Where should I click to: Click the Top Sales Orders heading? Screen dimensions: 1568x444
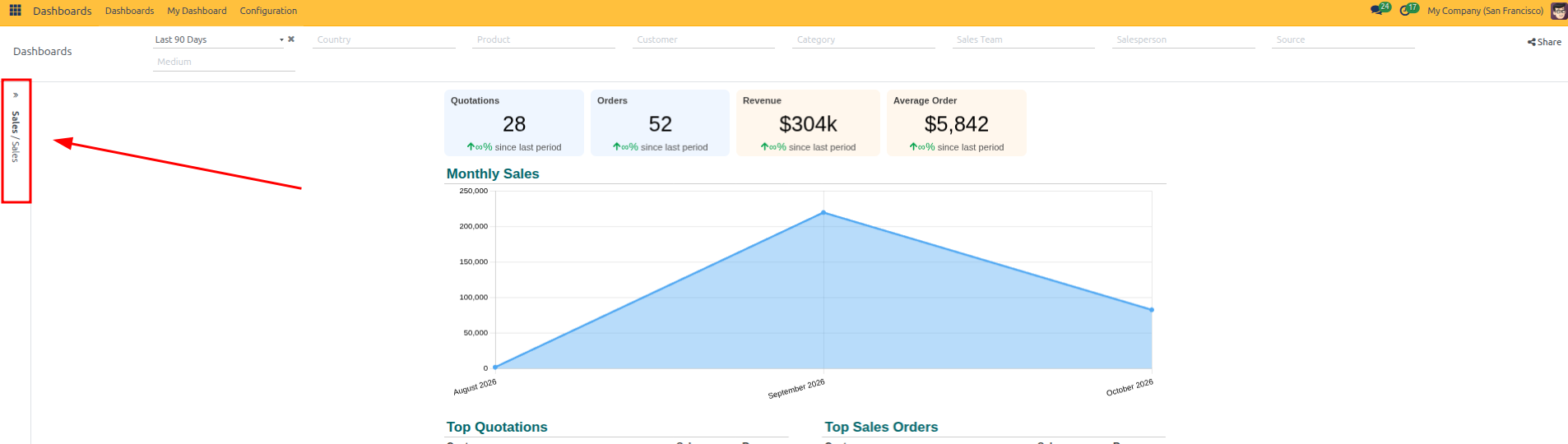click(881, 427)
